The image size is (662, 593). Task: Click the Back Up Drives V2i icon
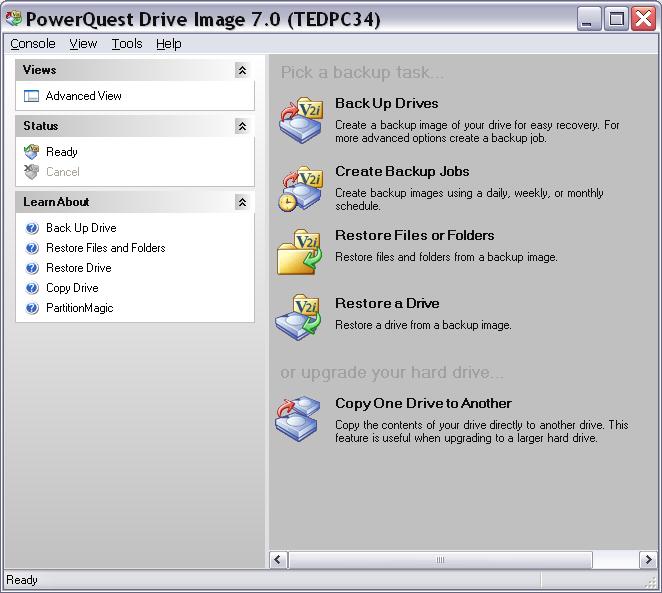click(x=301, y=120)
